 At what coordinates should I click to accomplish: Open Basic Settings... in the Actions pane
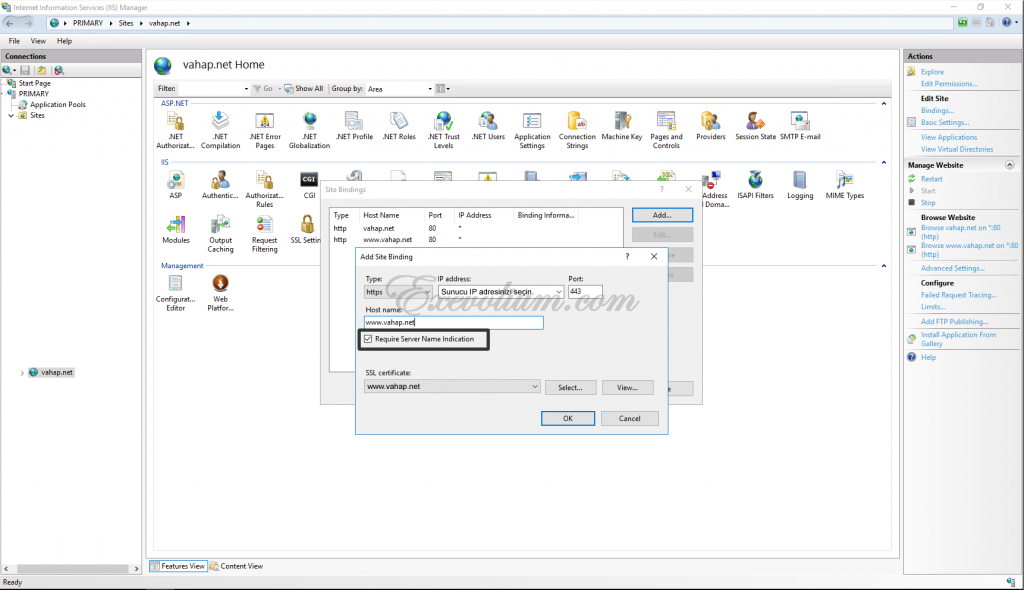pyautogui.click(x=945, y=122)
